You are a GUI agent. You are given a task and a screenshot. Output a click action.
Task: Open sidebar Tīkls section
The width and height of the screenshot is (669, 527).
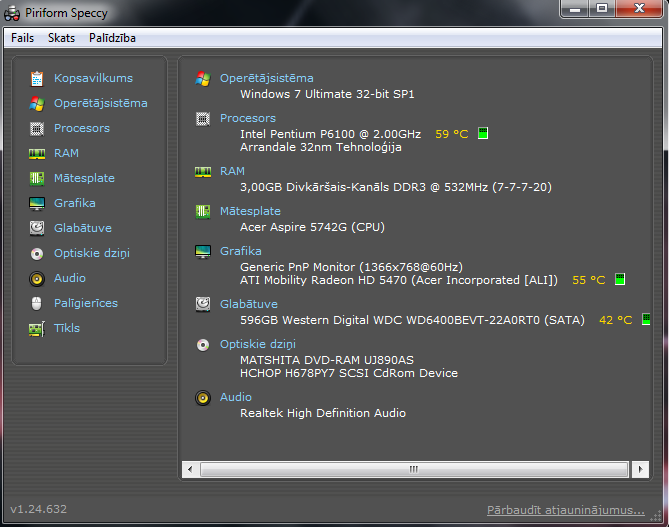click(x=67, y=328)
